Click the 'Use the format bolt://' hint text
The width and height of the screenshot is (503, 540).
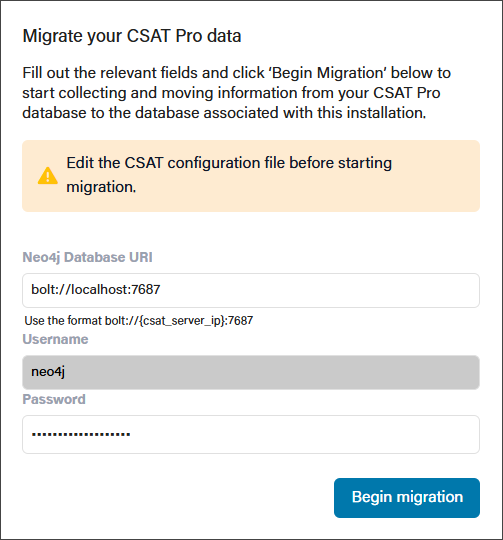click(x=139, y=321)
